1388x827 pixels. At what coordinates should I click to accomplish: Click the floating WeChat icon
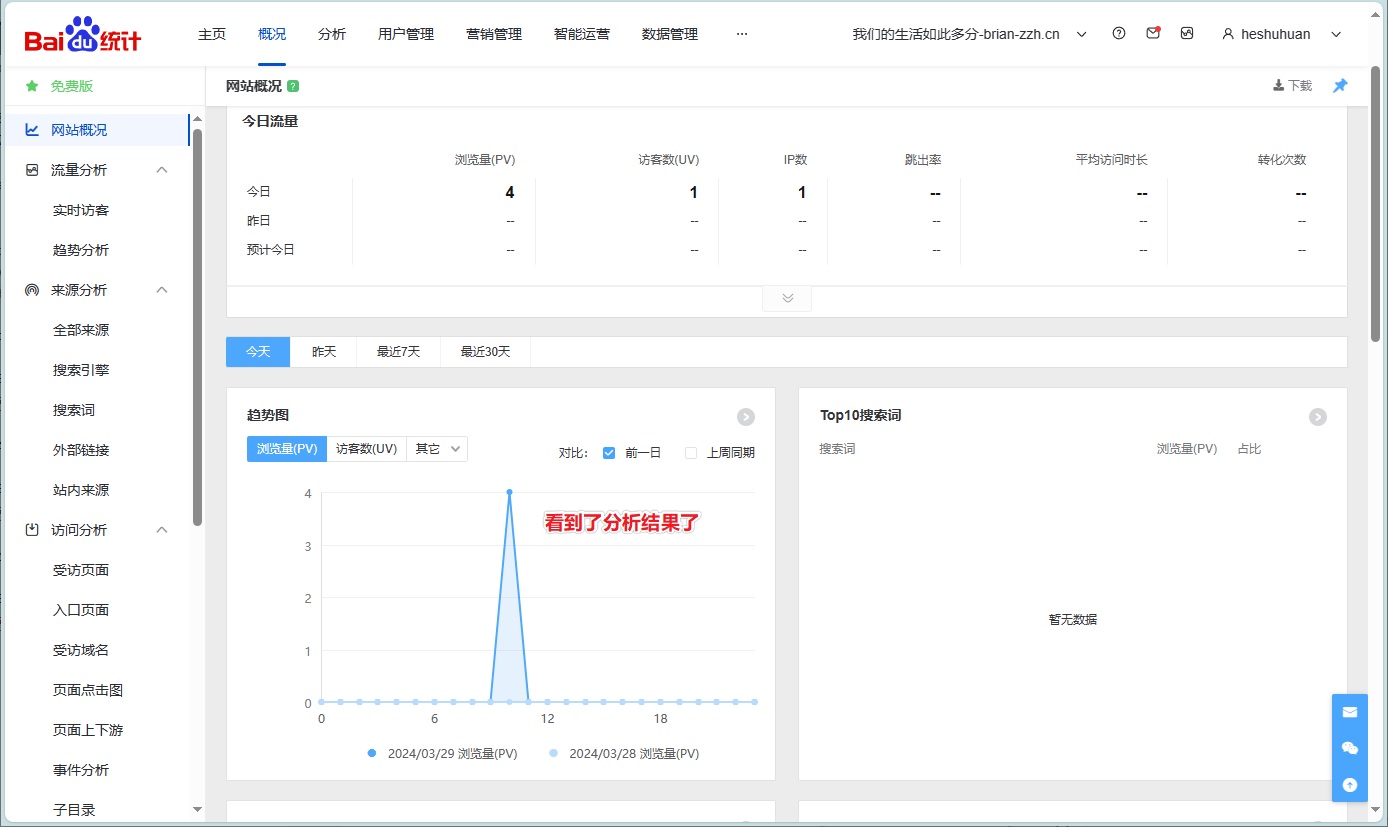1350,748
